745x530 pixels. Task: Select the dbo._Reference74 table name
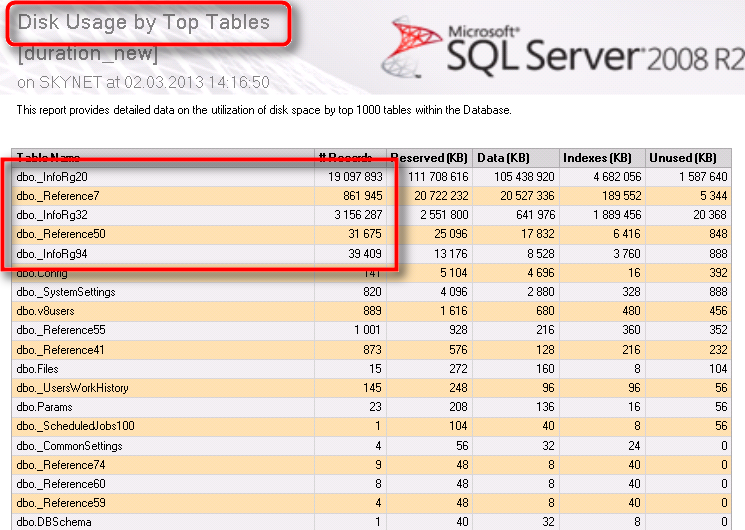[61, 465]
